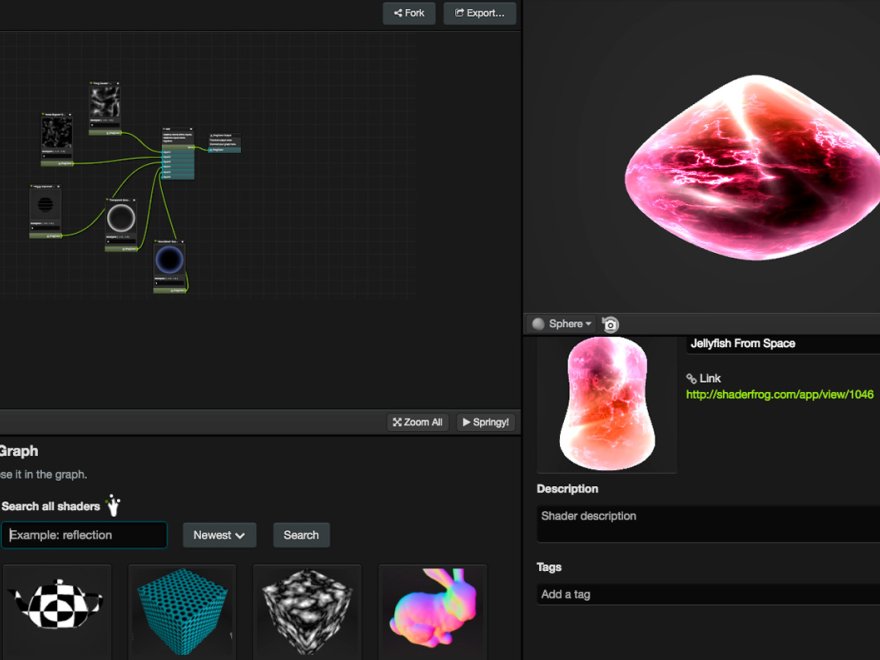Screen dimensions: 880x660
Task: Click the crosshair icon on the Zoom All button
Action: click(398, 421)
